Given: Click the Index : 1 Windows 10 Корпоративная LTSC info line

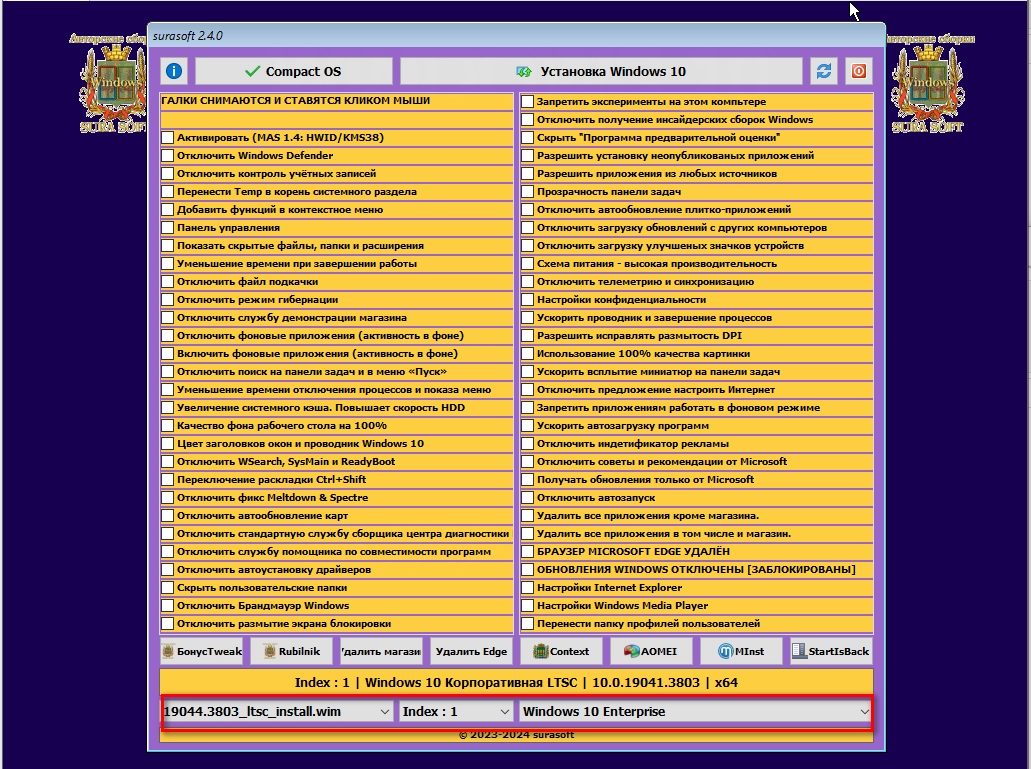Looking at the screenshot, I should click(516, 682).
